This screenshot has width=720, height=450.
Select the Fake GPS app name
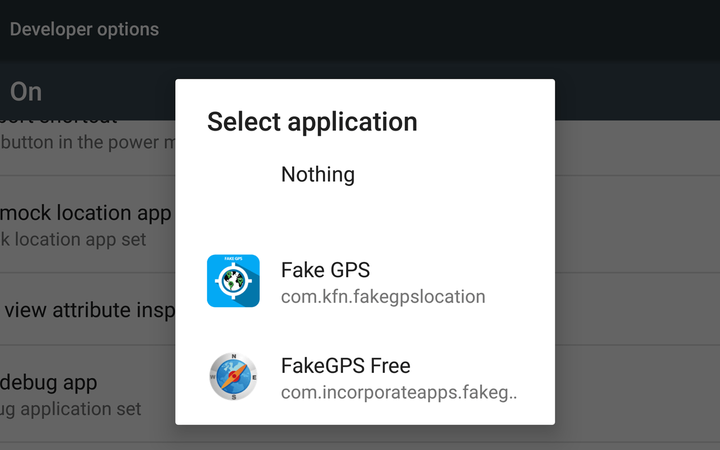tap(325, 270)
